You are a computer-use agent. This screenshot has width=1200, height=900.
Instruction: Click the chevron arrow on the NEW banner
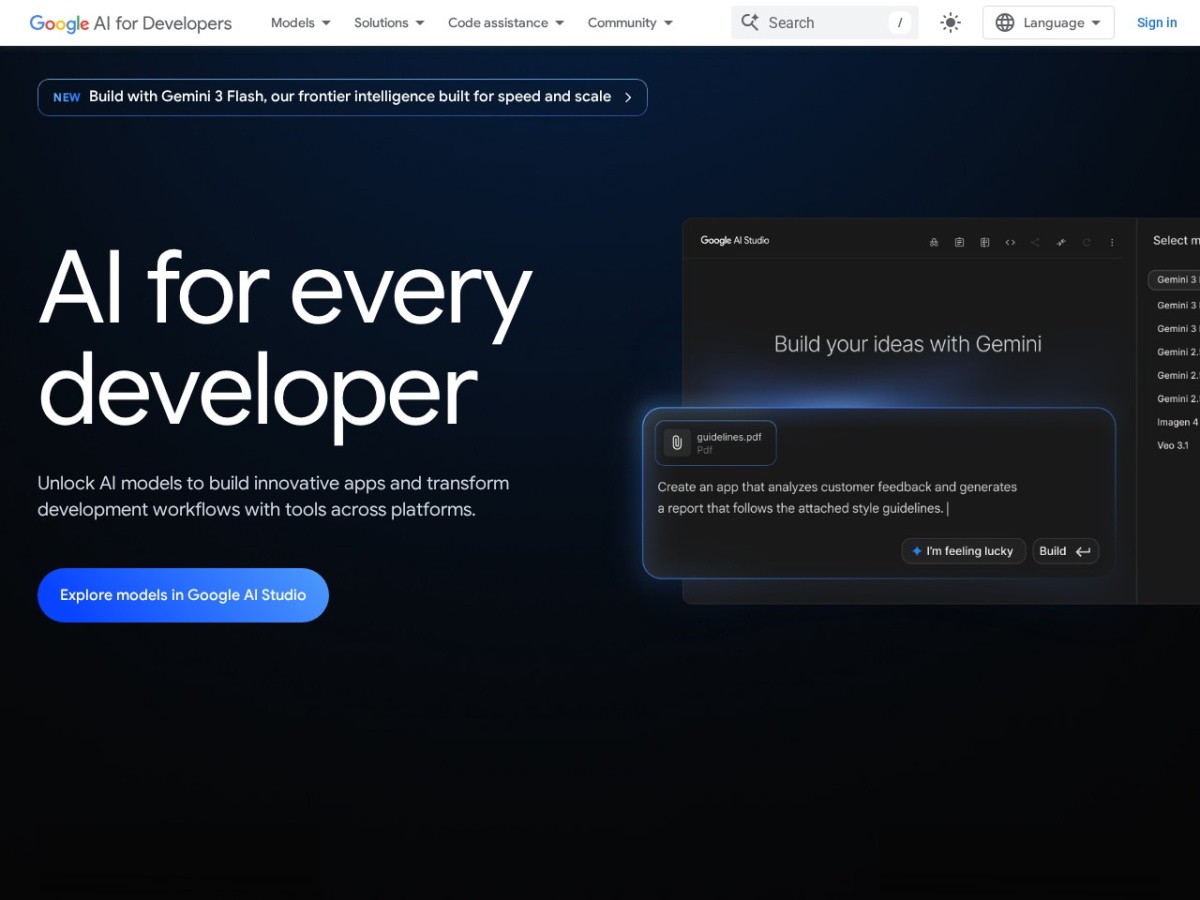[x=628, y=97]
